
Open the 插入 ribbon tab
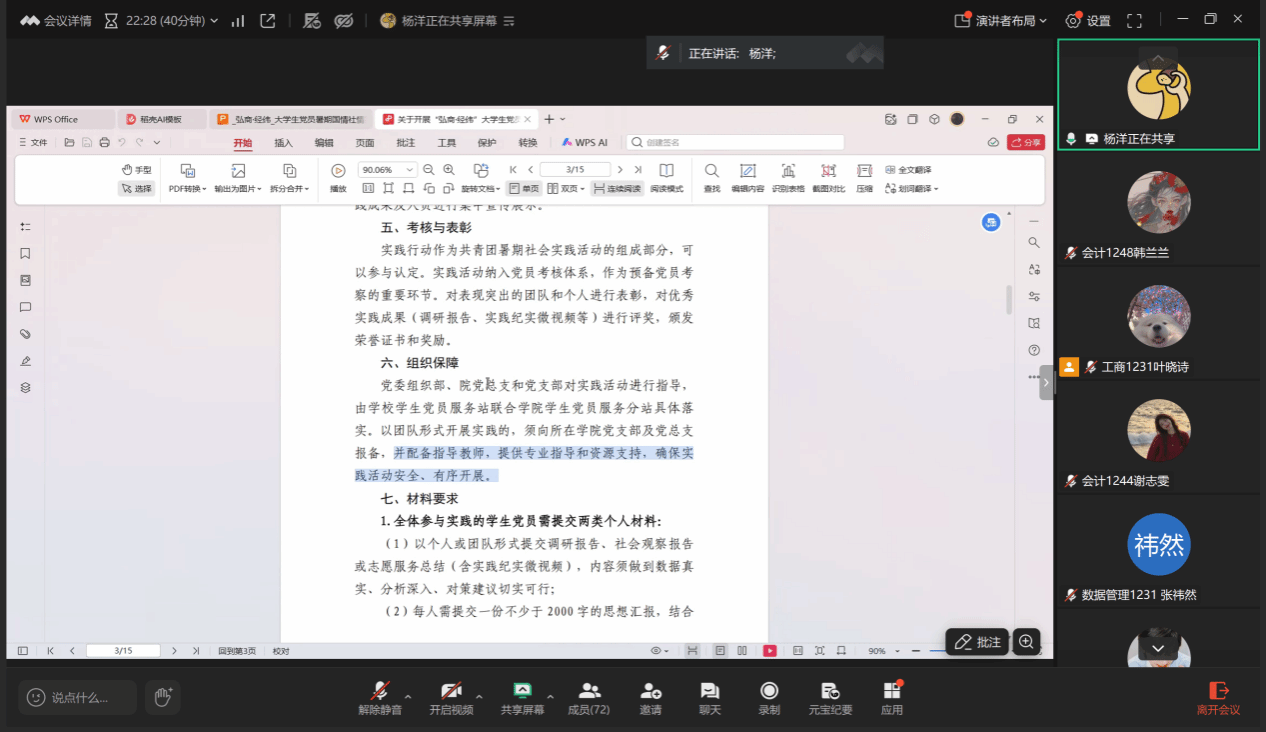(284, 142)
